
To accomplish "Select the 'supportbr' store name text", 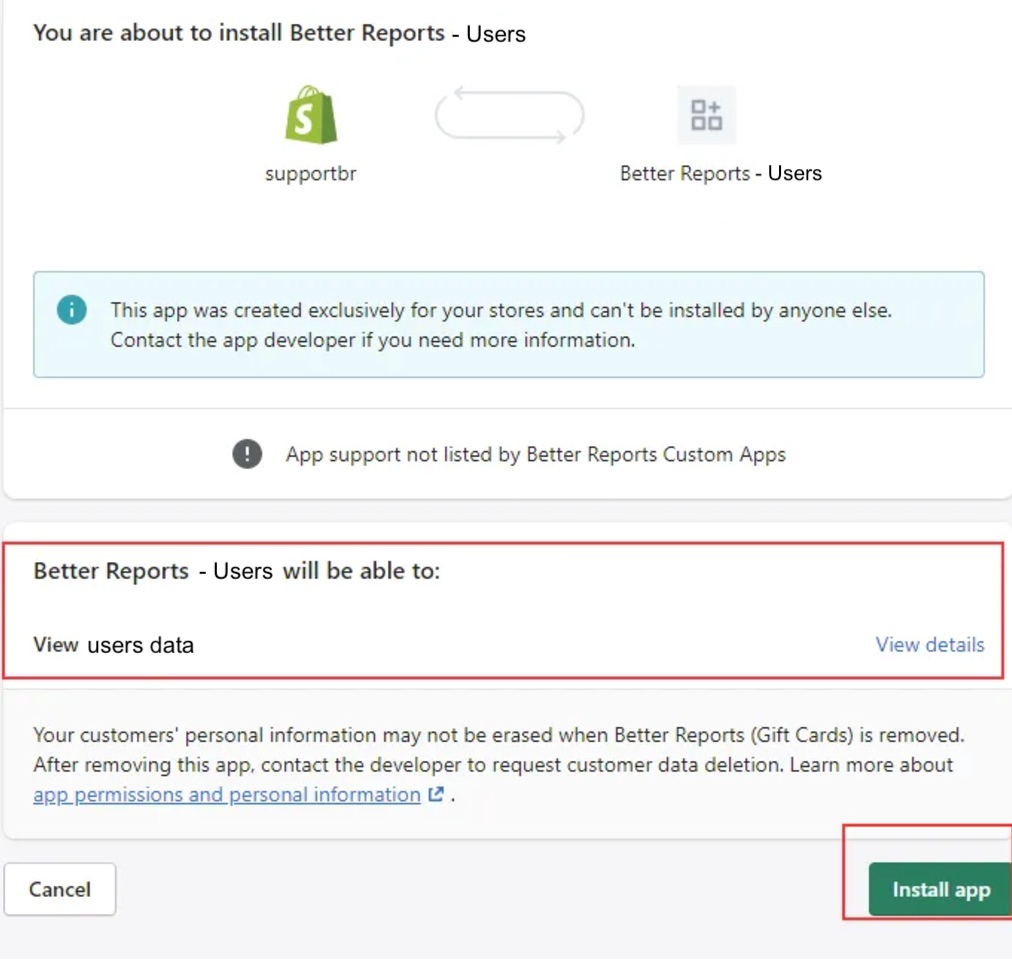I will coord(310,174).
